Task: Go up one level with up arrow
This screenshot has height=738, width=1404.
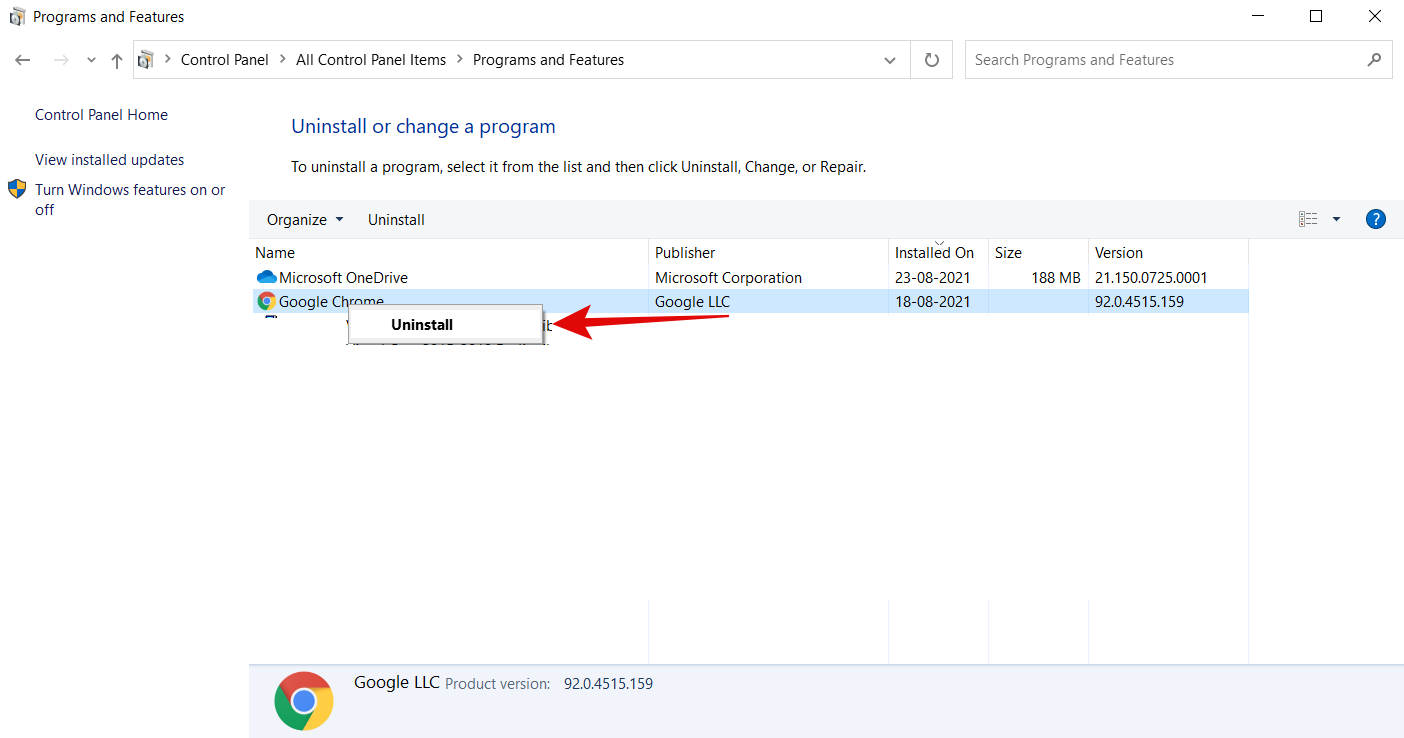Action: (117, 60)
